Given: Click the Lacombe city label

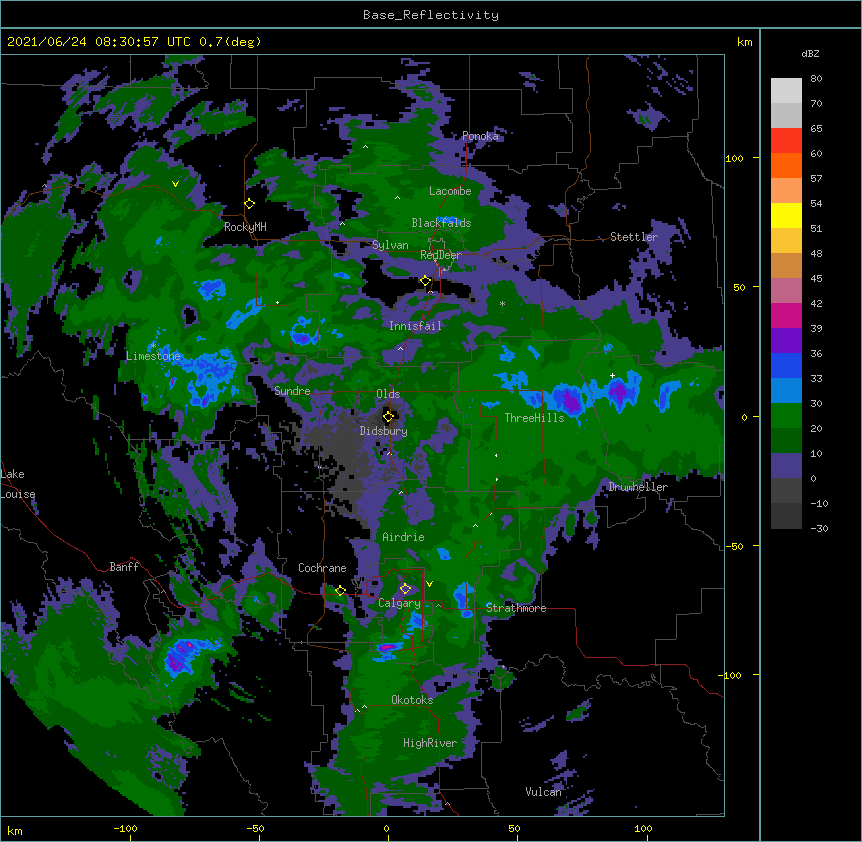Looking at the screenshot, I should pos(450,191).
